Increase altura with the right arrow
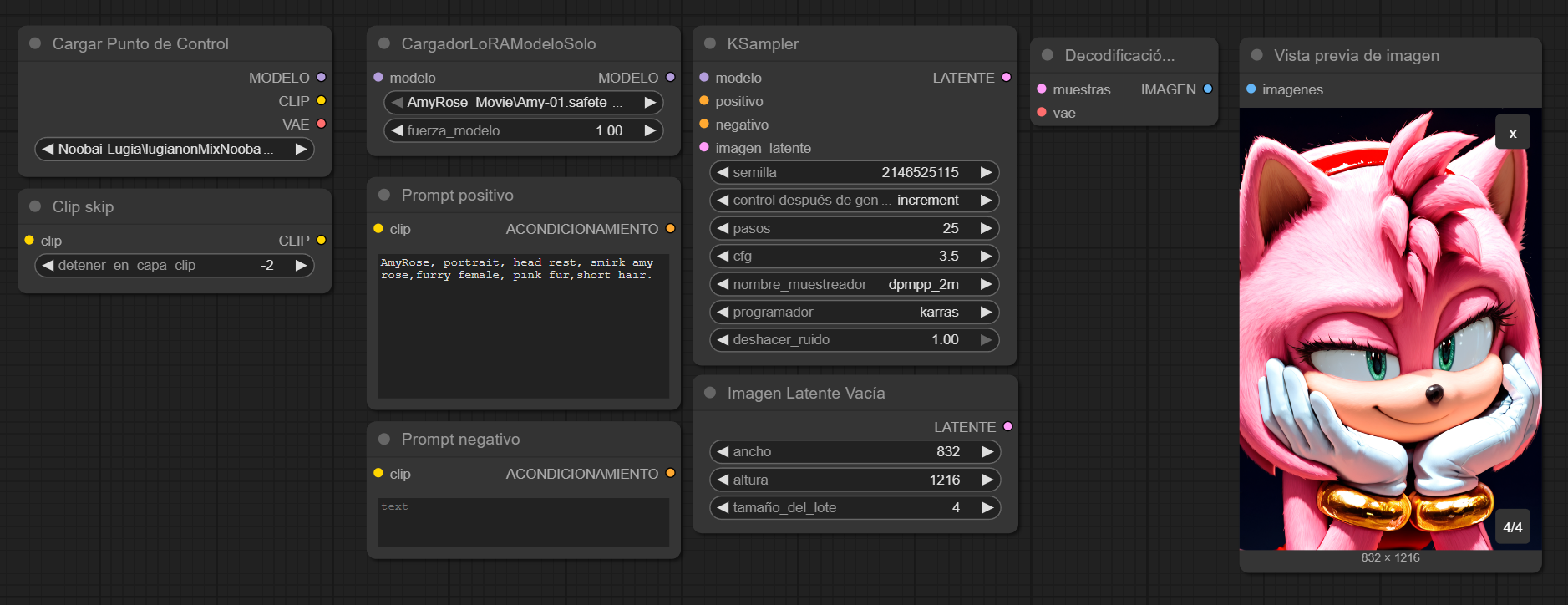Image resolution: width=1568 pixels, height=605 pixels. [987, 480]
